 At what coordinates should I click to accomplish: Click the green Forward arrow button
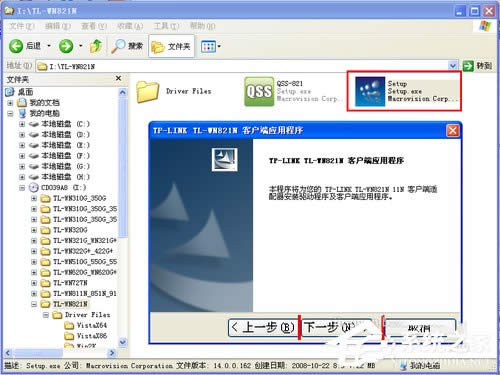coord(66,46)
